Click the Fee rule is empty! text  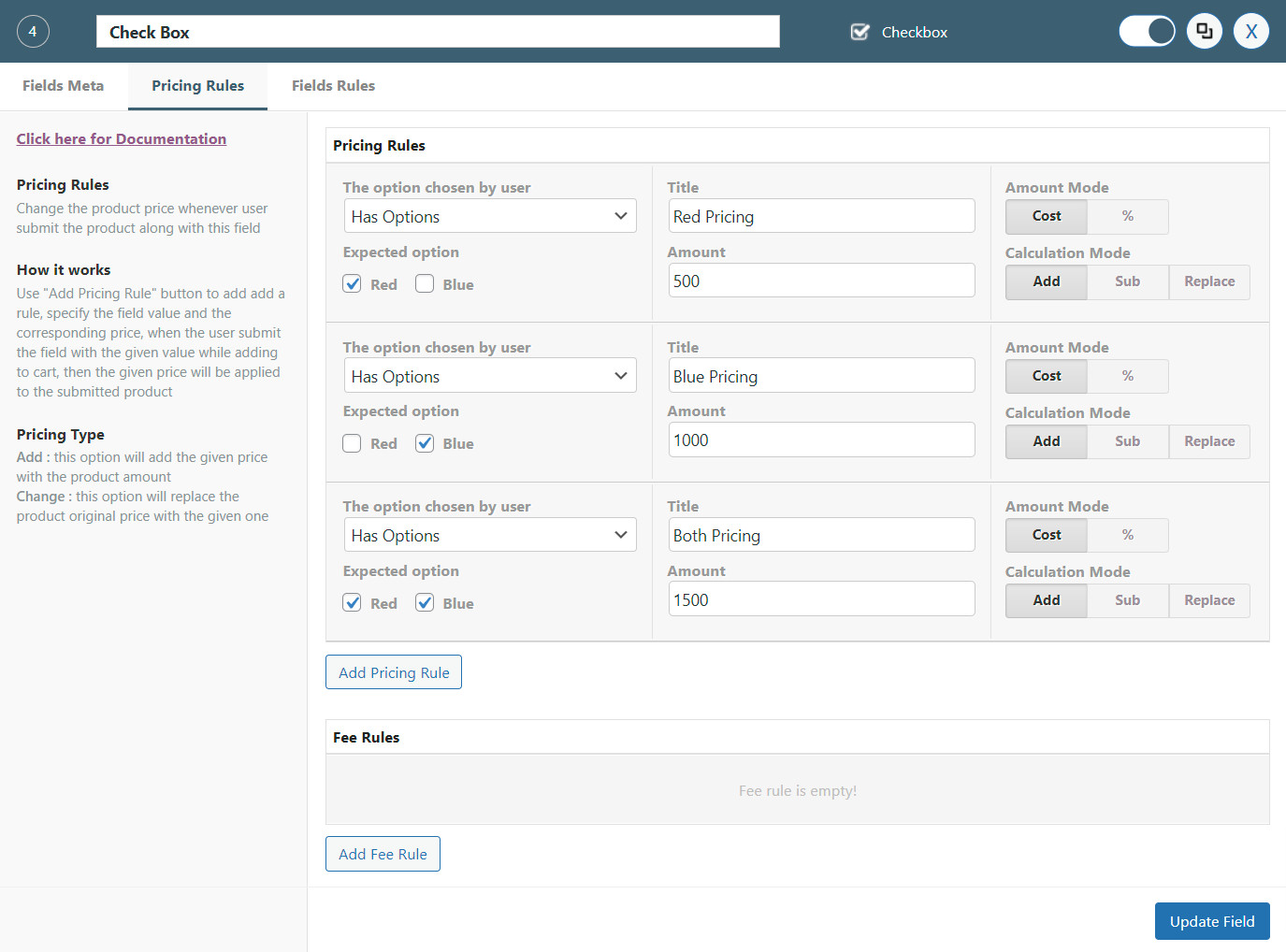click(798, 790)
